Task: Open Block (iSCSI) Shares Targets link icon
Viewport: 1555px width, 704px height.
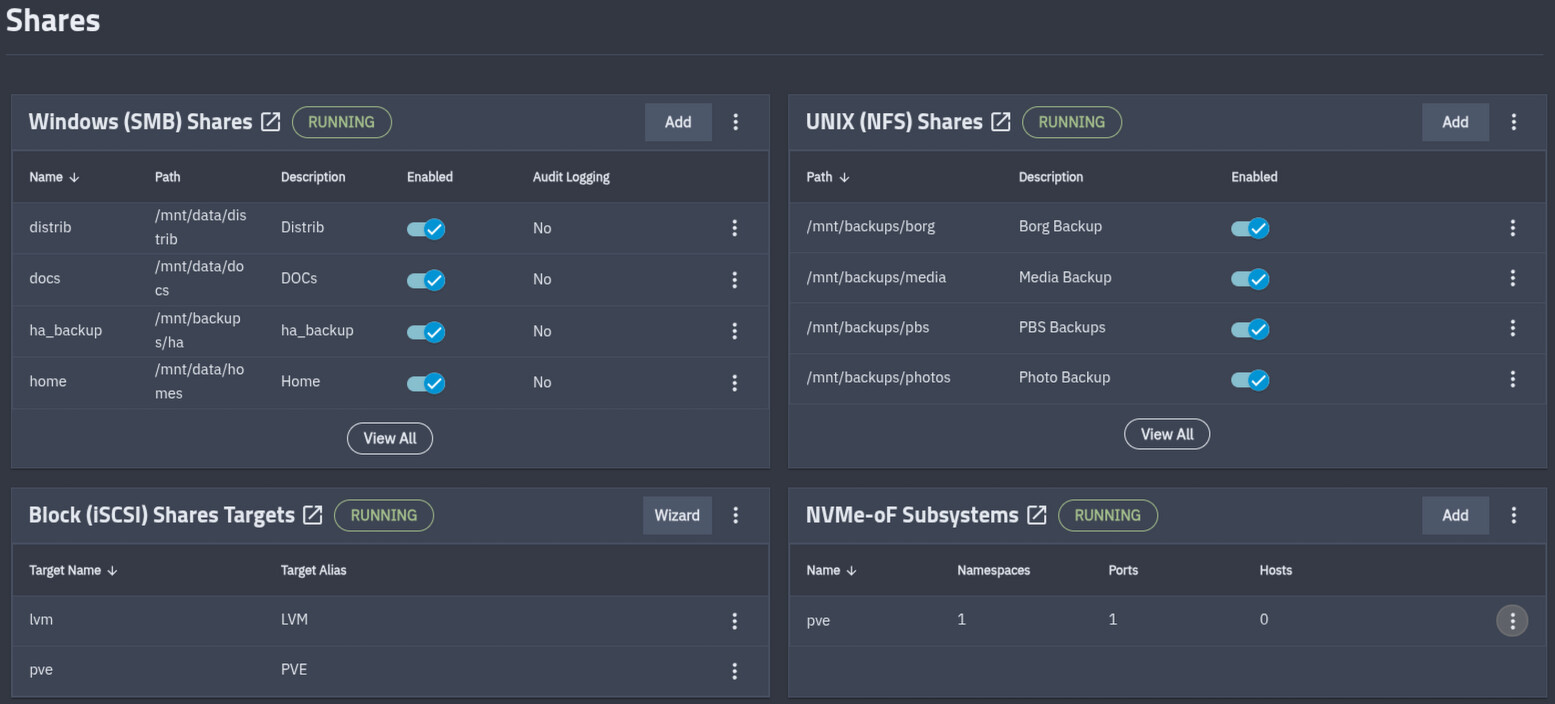Action: click(x=313, y=515)
